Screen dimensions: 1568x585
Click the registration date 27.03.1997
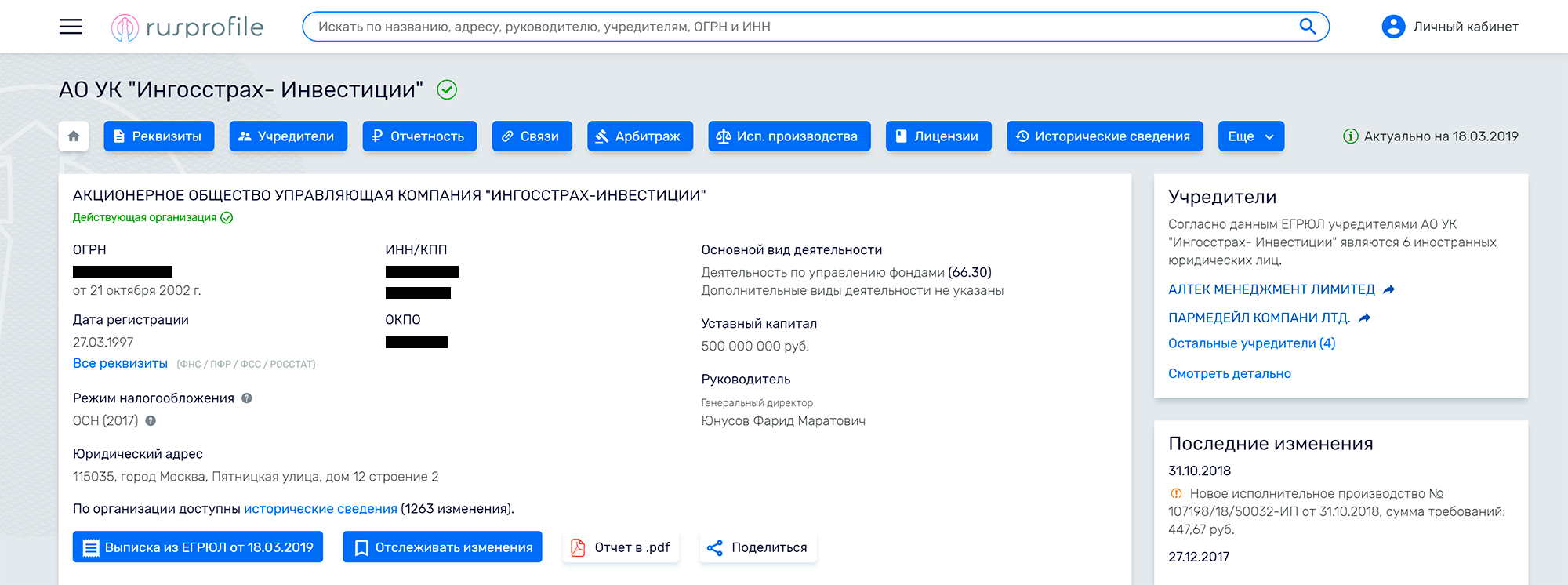click(x=103, y=343)
